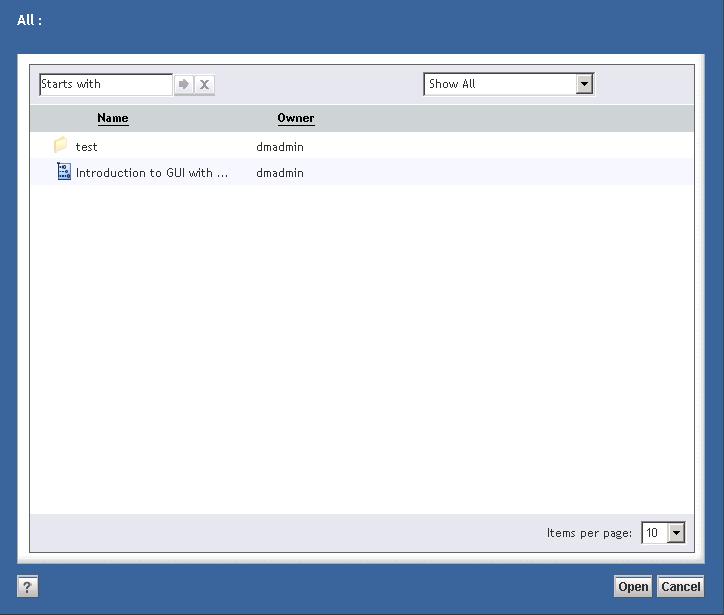
Task: Sort list by Owner column
Action: (x=296, y=118)
